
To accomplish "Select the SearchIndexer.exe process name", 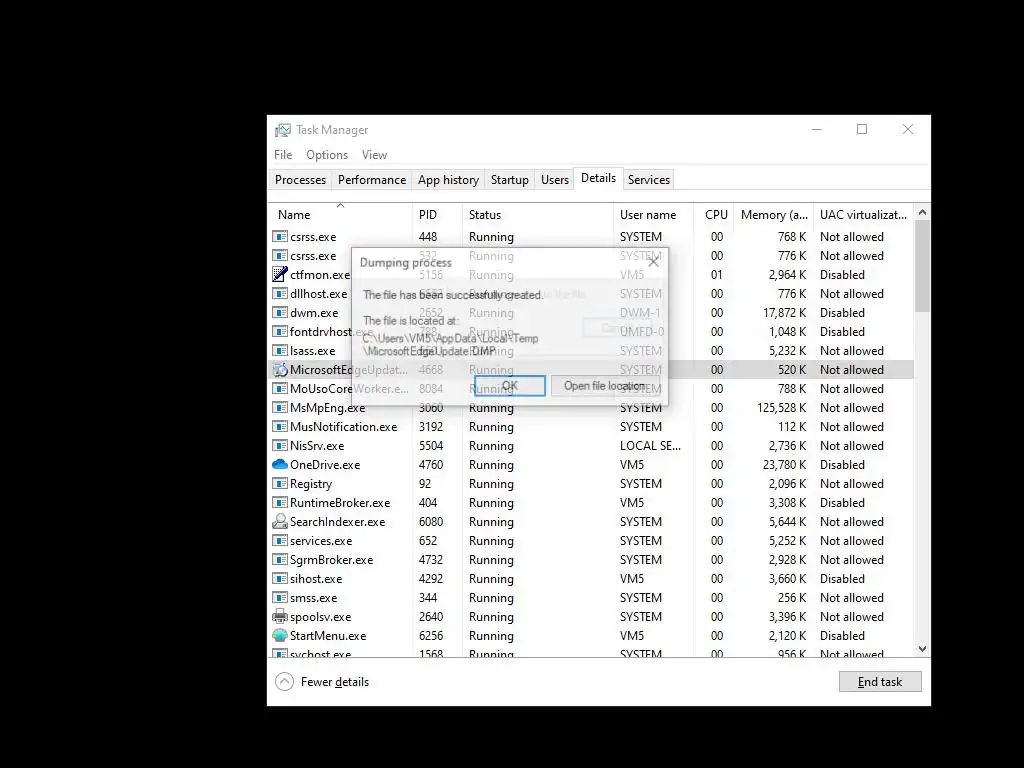I will coord(338,521).
